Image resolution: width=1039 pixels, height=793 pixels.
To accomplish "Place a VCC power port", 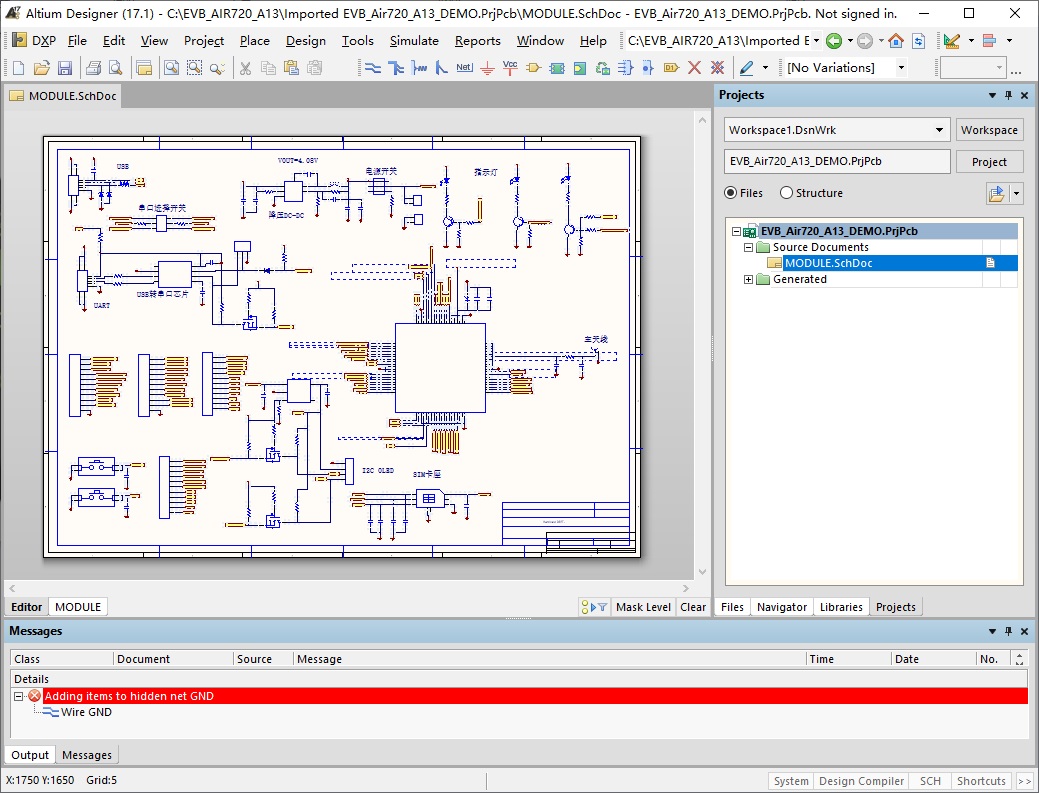I will pyautogui.click(x=510, y=68).
